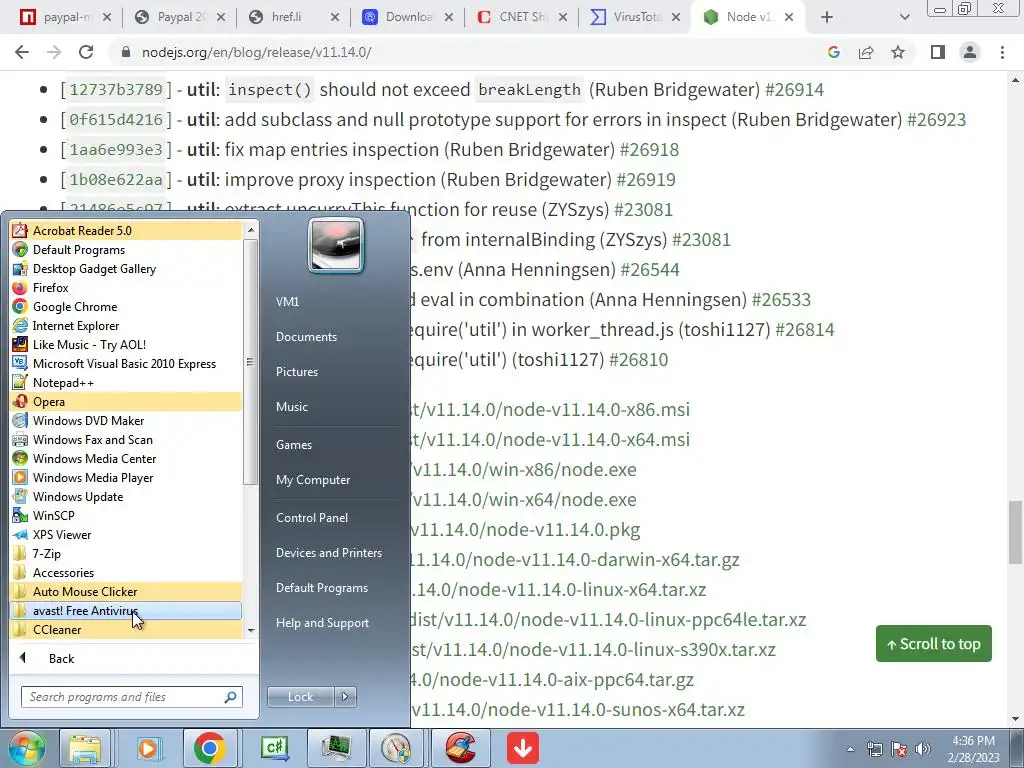Click the Lock button

click(x=300, y=697)
